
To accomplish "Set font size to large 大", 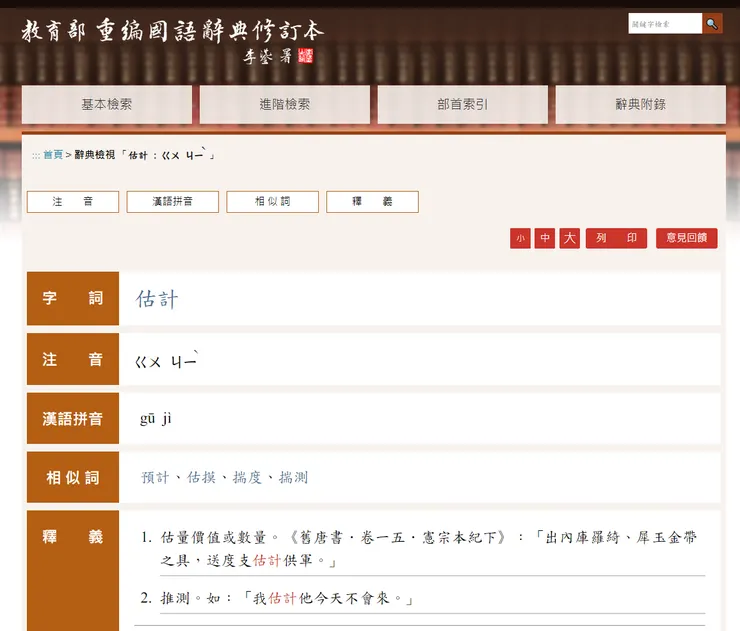I will 570,238.
